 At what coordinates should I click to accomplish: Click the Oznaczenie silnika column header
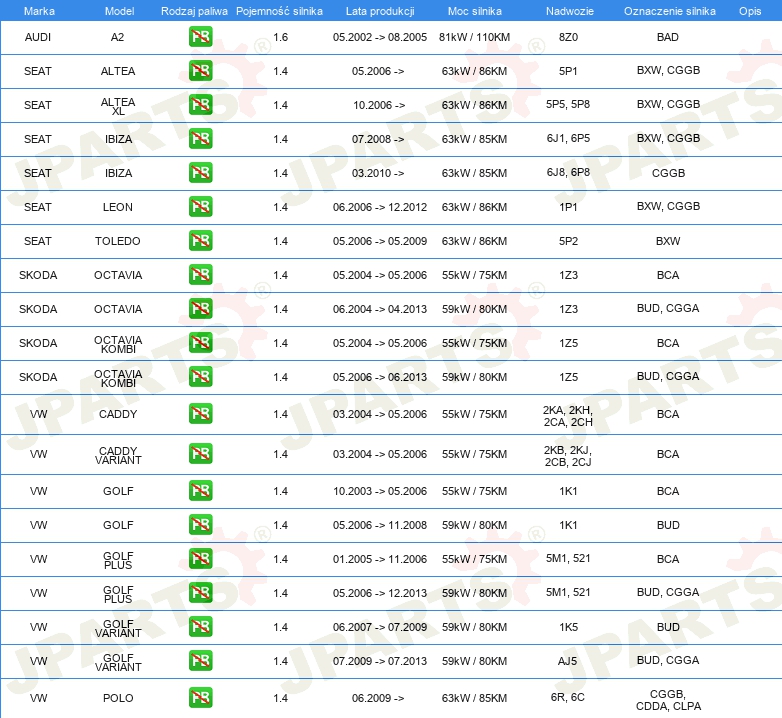click(669, 11)
